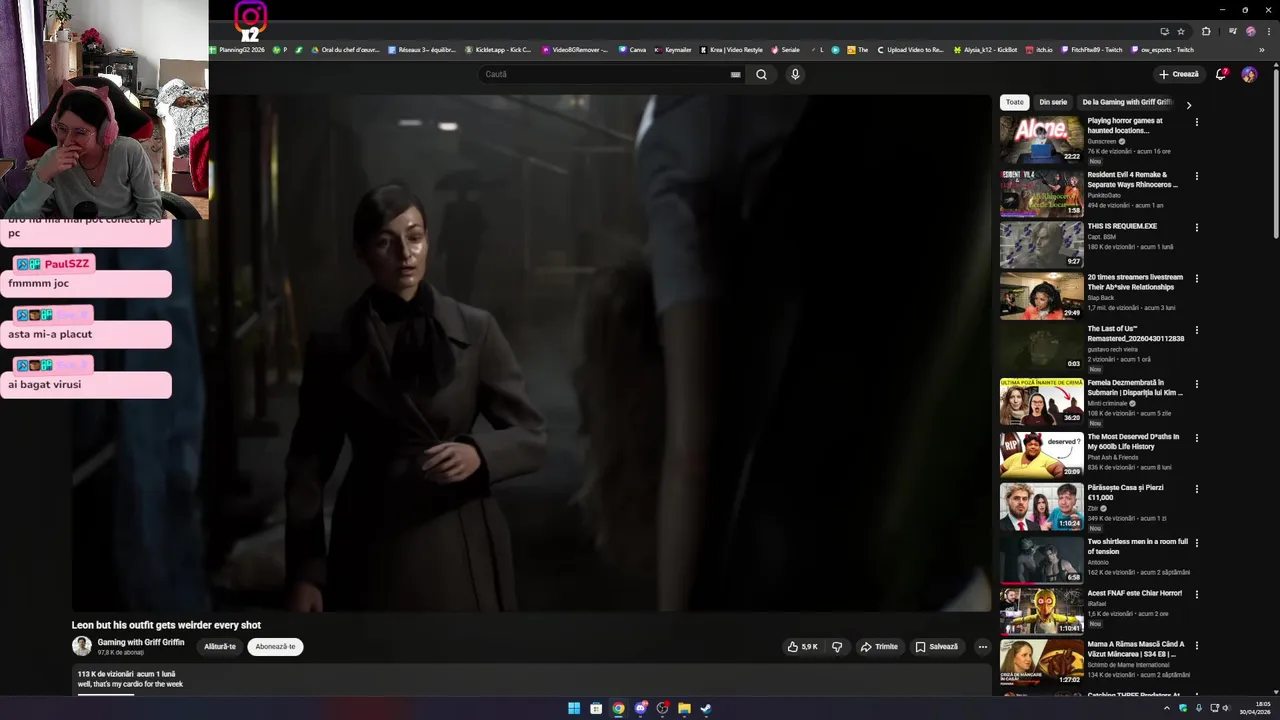Open Resident Evil 4 Remake video title
Image resolution: width=1280 pixels, height=720 pixels.
[1133, 179]
